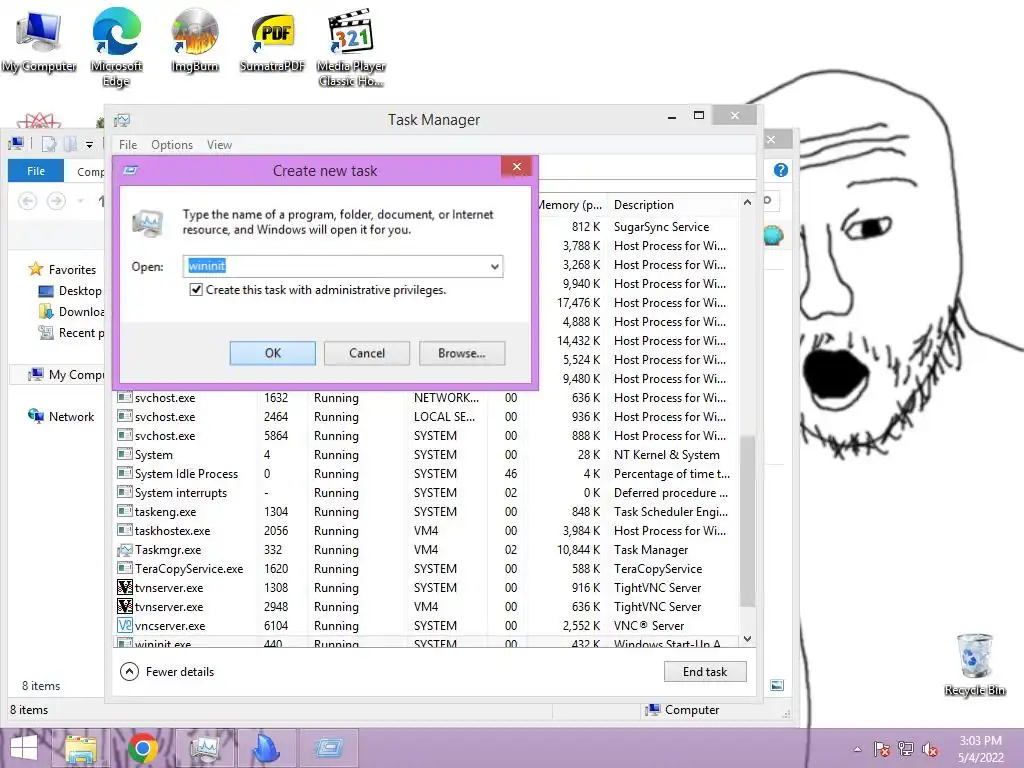
Task: Select Network in Explorer sidebar
Action: [x=61, y=417]
